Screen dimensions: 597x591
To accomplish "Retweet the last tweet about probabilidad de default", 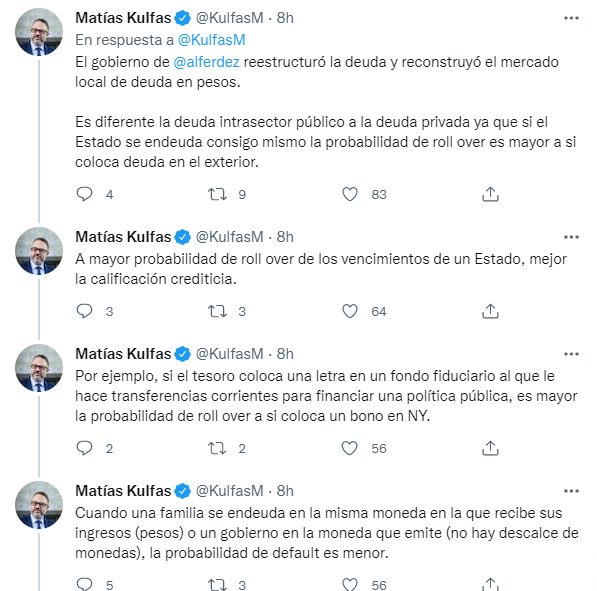I will 217,585.
